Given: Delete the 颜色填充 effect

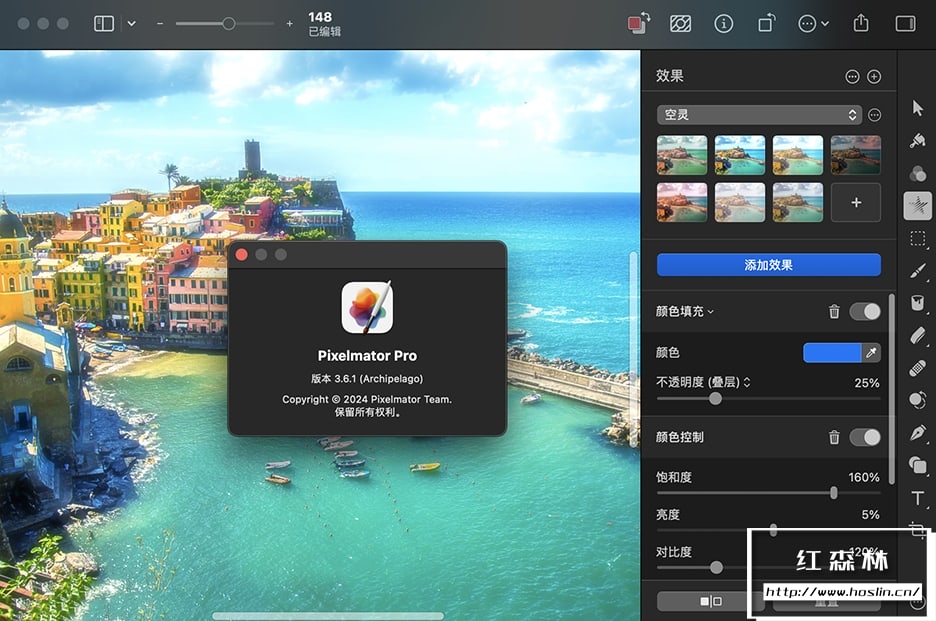Looking at the screenshot, I should [834, 311].
